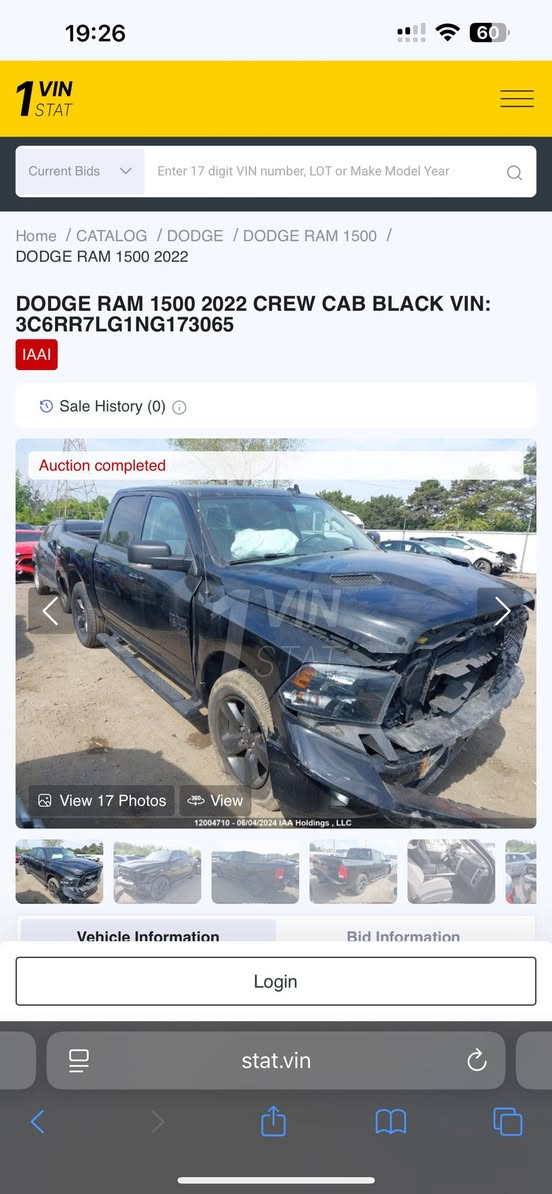Click the search magnifier icon
This screenshot has width=552, height=1194.
[x=515, y=172]
